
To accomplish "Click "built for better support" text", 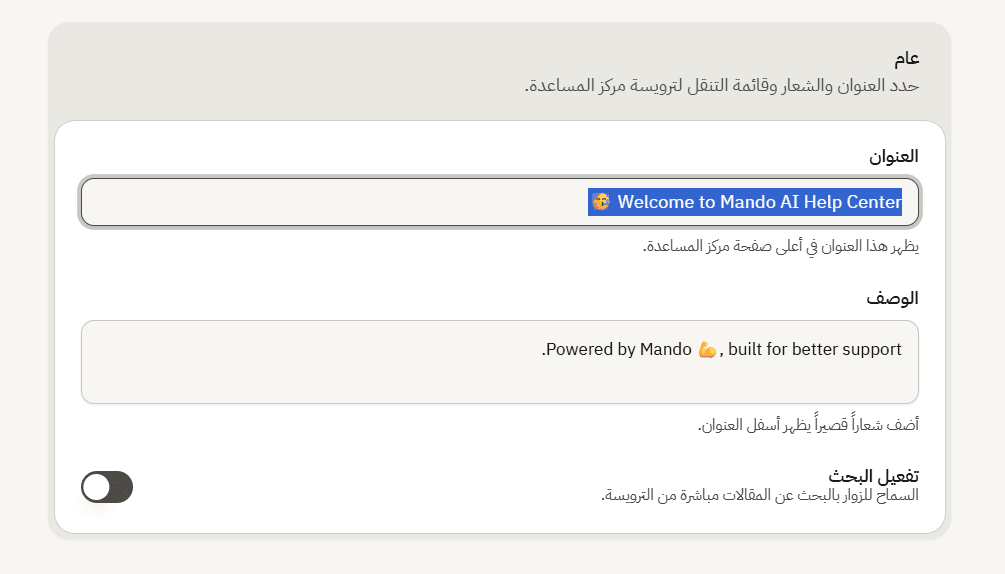I will pos(815,349).
